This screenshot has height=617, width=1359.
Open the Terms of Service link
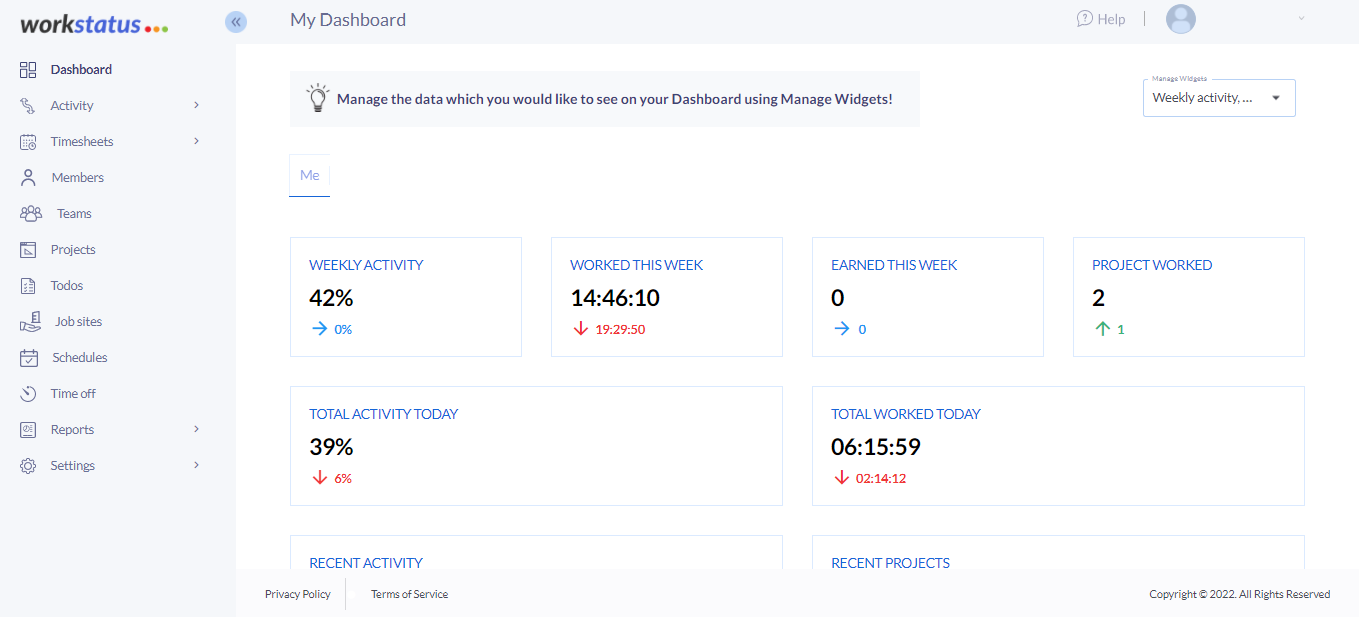(x=409, y=594)
